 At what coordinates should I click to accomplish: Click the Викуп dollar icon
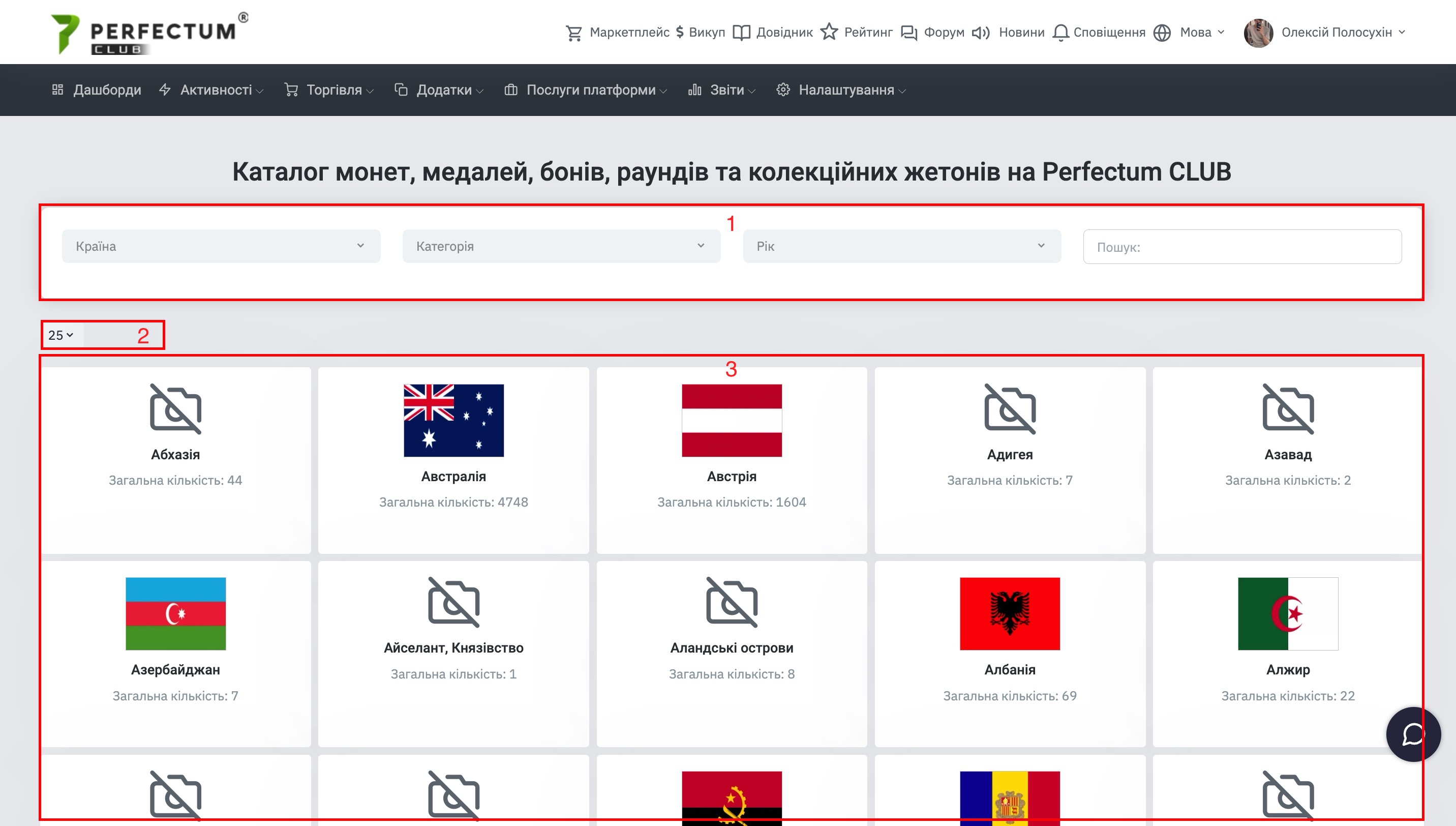680,33
